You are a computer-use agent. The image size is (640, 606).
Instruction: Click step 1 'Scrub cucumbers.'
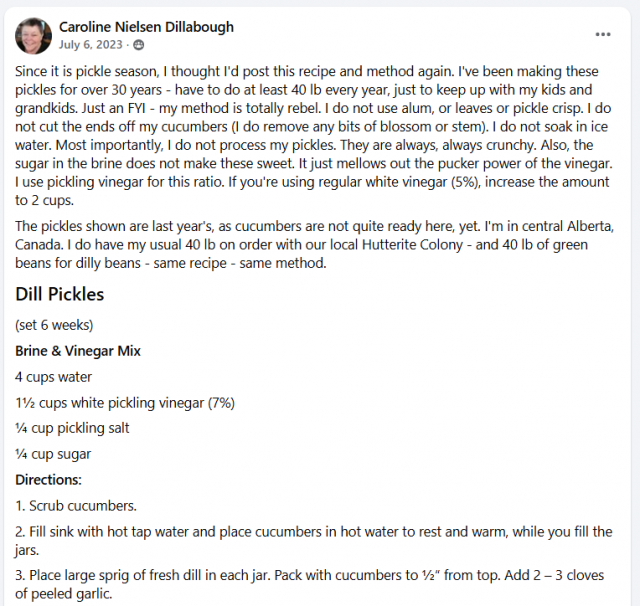[x=76, y=506]
